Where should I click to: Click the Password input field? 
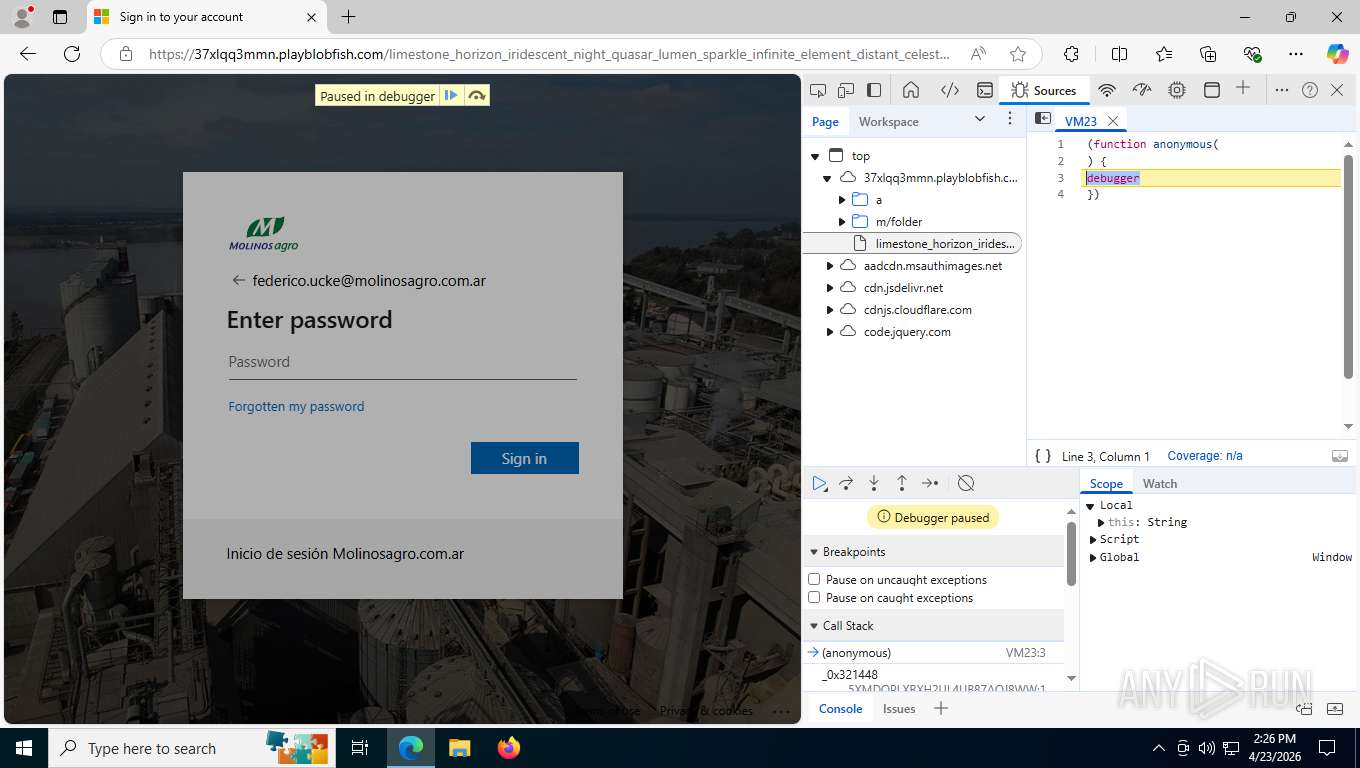[x=403, y=362]
